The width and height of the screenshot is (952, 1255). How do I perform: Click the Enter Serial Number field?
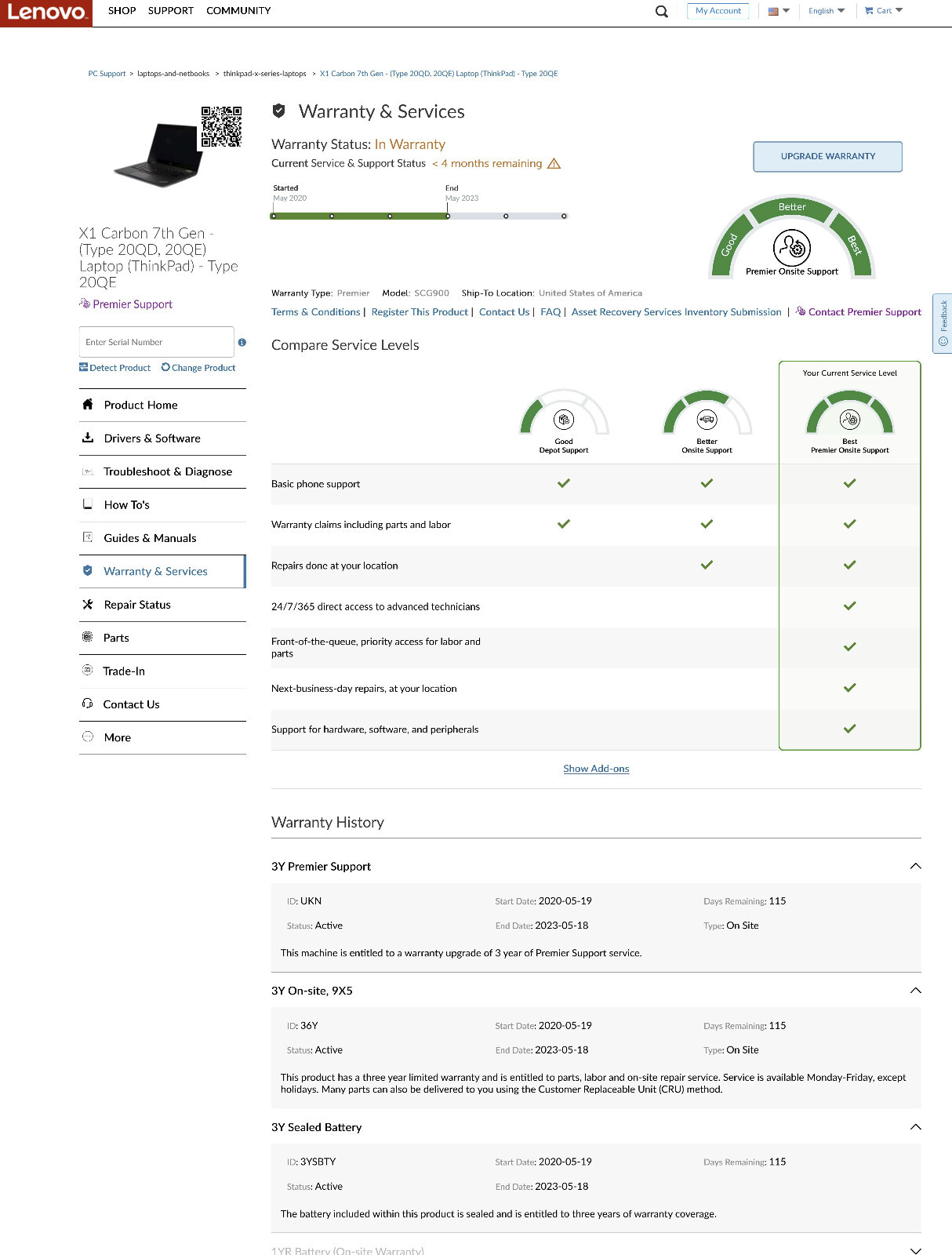pyautogui.click(x=157, y=342)
